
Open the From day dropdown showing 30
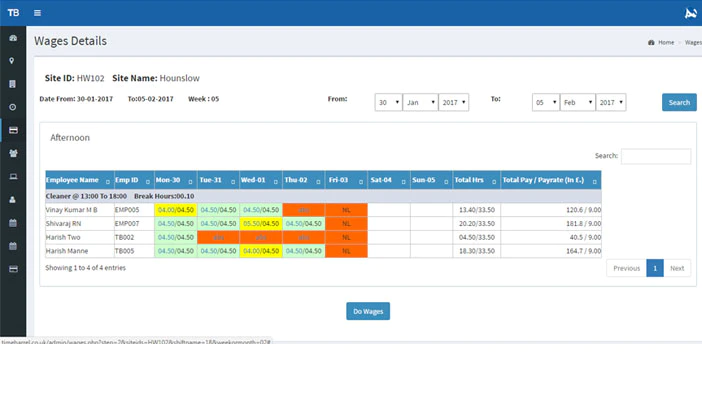[x=388, y=102]
